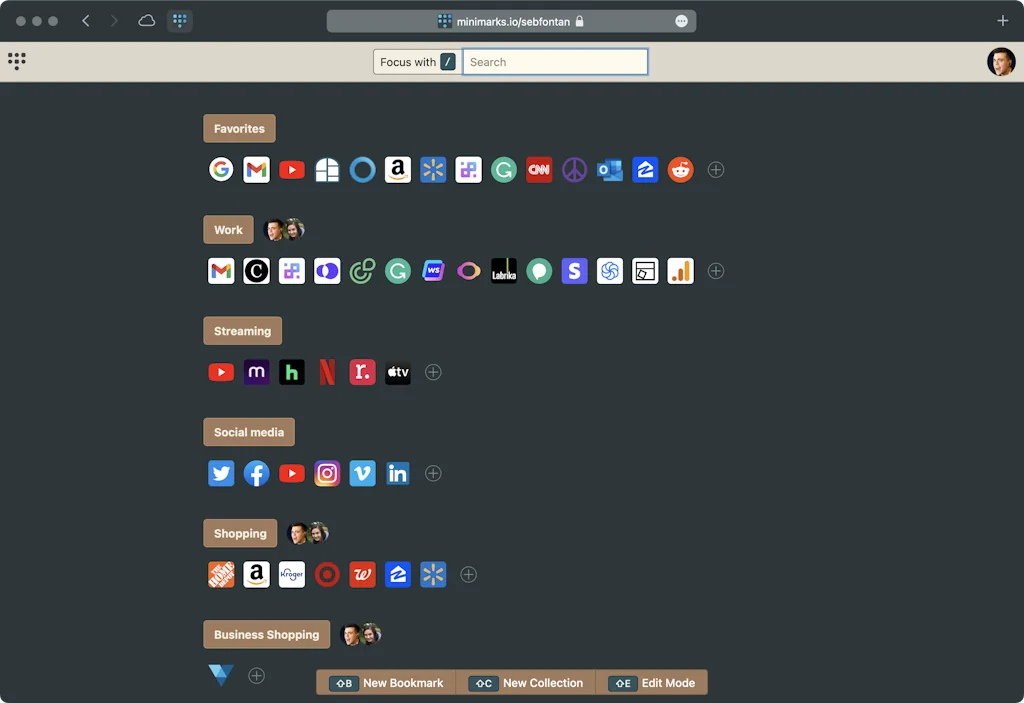Select the Social media collection label
The height and width of the screenshot is (703, 1024).
tap(249, 433)
